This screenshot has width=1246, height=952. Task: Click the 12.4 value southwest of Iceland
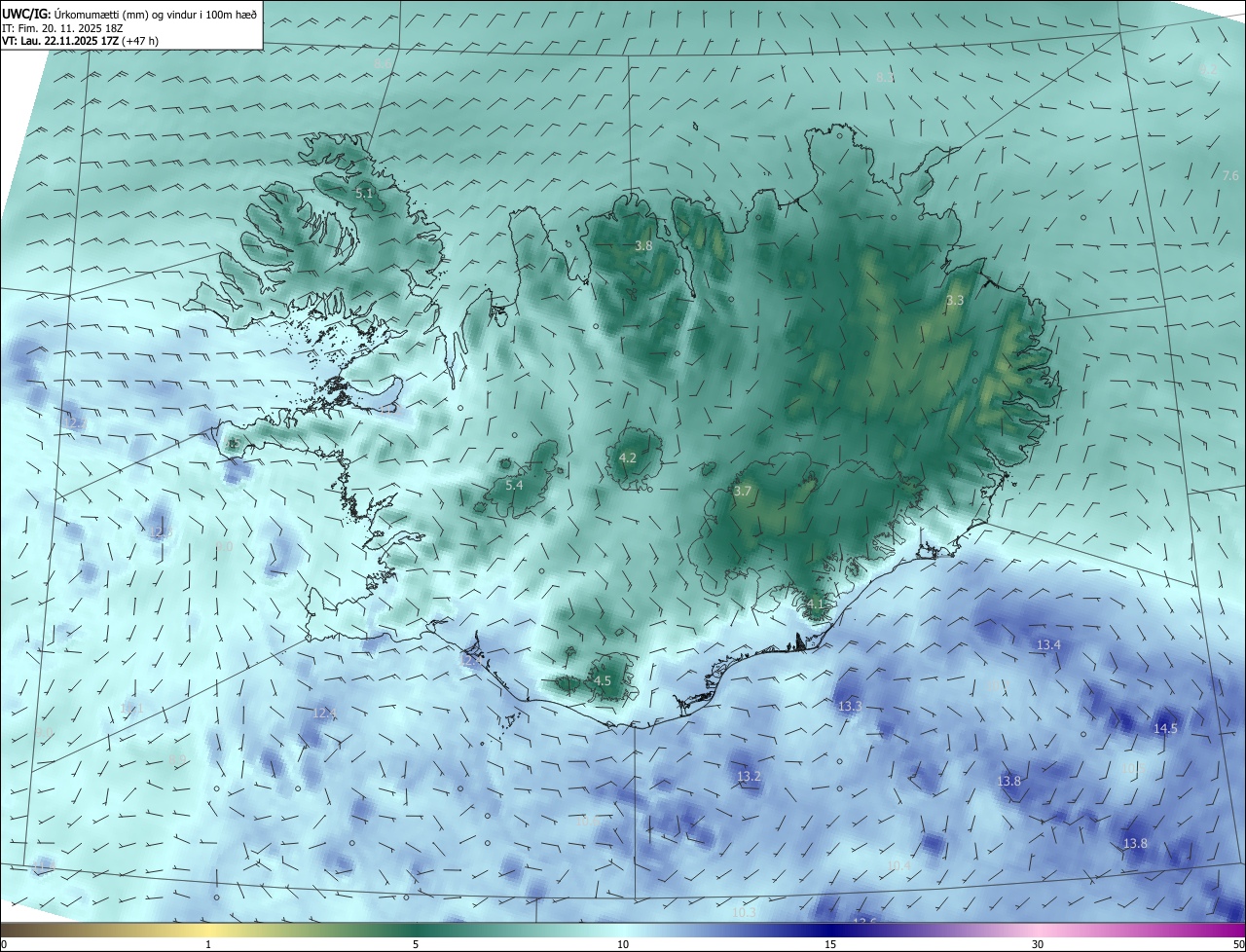point(324,714)
